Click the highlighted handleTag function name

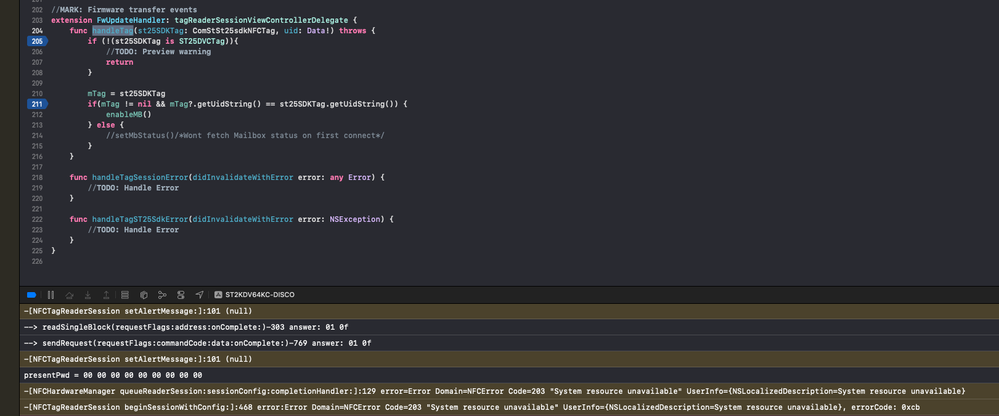tap(113, 31)
